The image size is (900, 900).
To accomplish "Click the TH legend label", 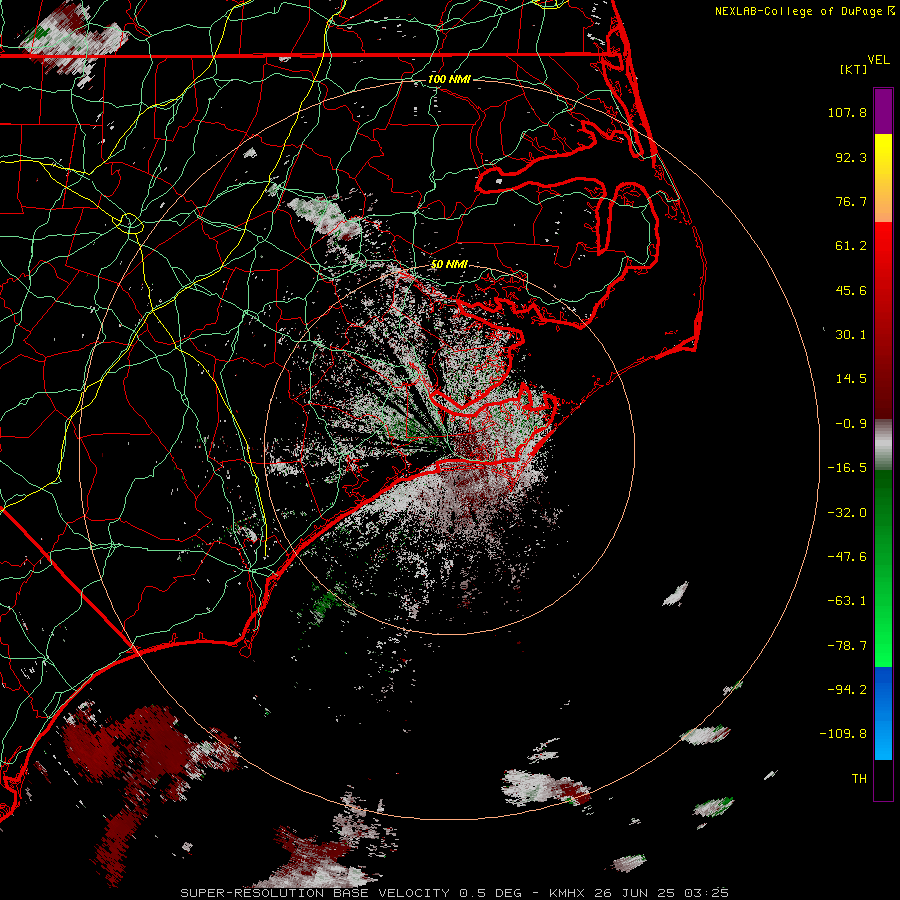I will (x=859, y=779).
